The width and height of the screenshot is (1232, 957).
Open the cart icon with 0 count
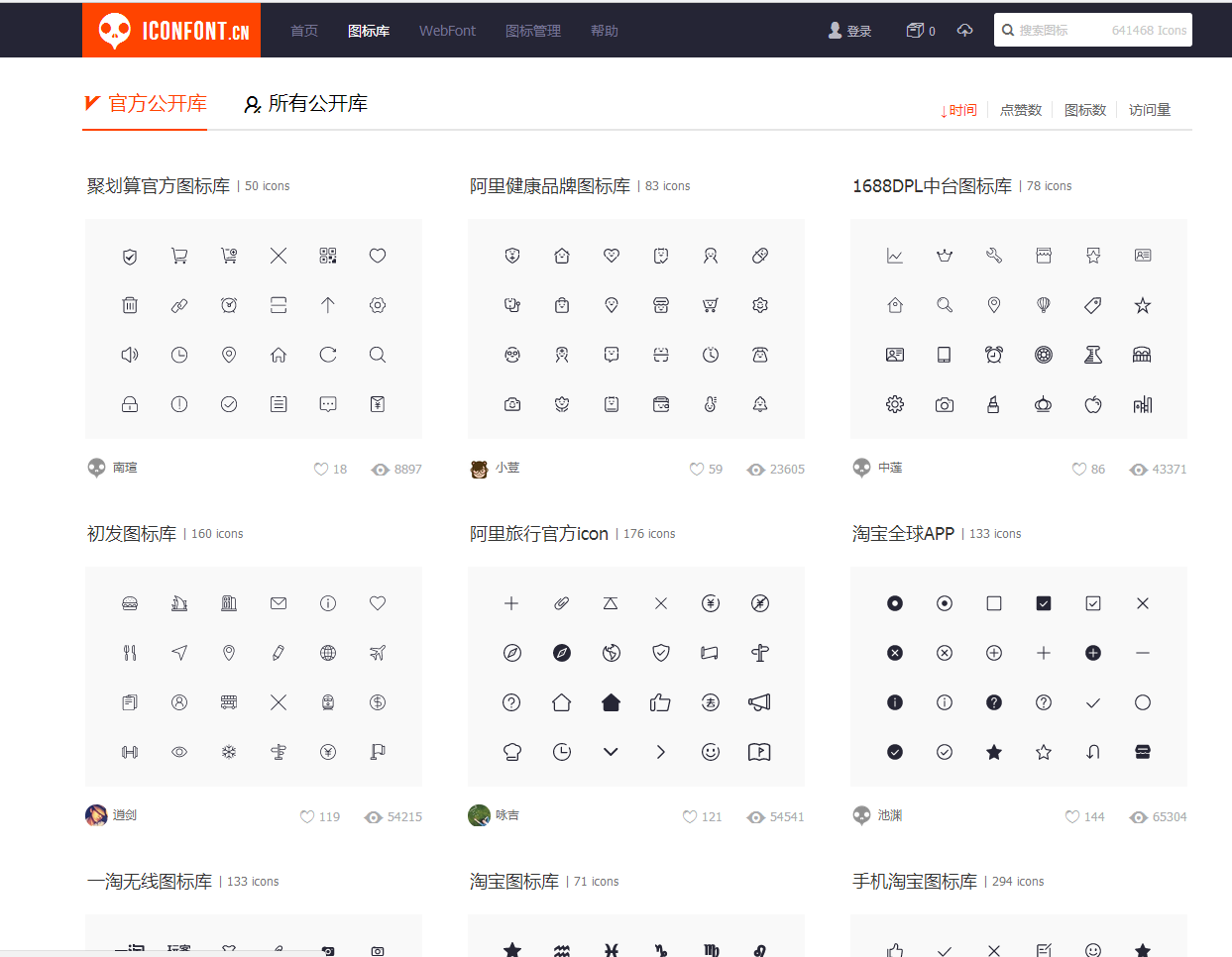pyautogui.click(x=921, y=31)
